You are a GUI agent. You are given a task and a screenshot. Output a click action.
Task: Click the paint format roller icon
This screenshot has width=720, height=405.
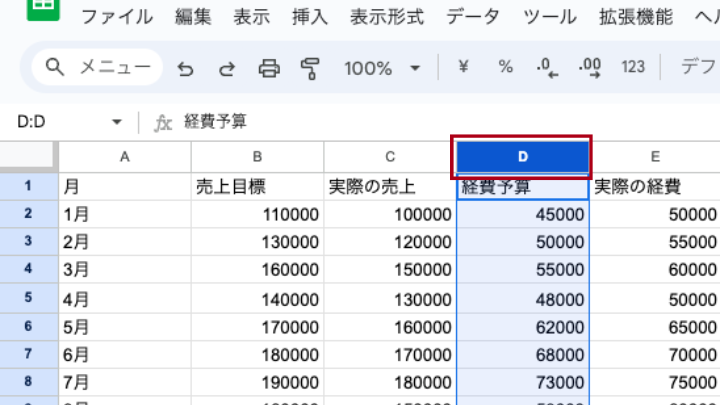310,68
